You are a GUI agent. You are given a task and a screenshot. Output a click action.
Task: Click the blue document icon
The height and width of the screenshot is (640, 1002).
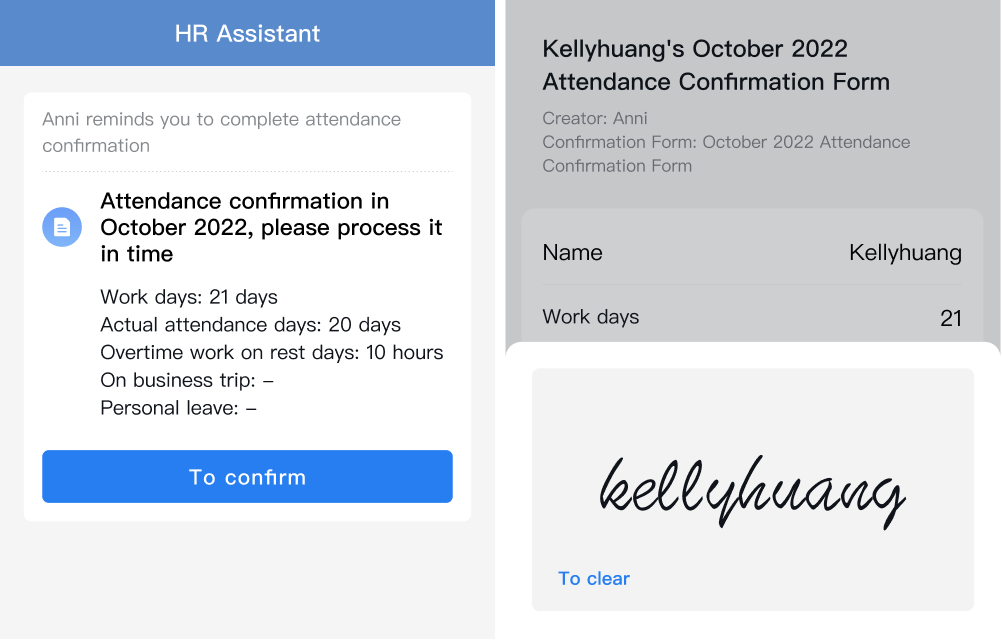[62, 227]
